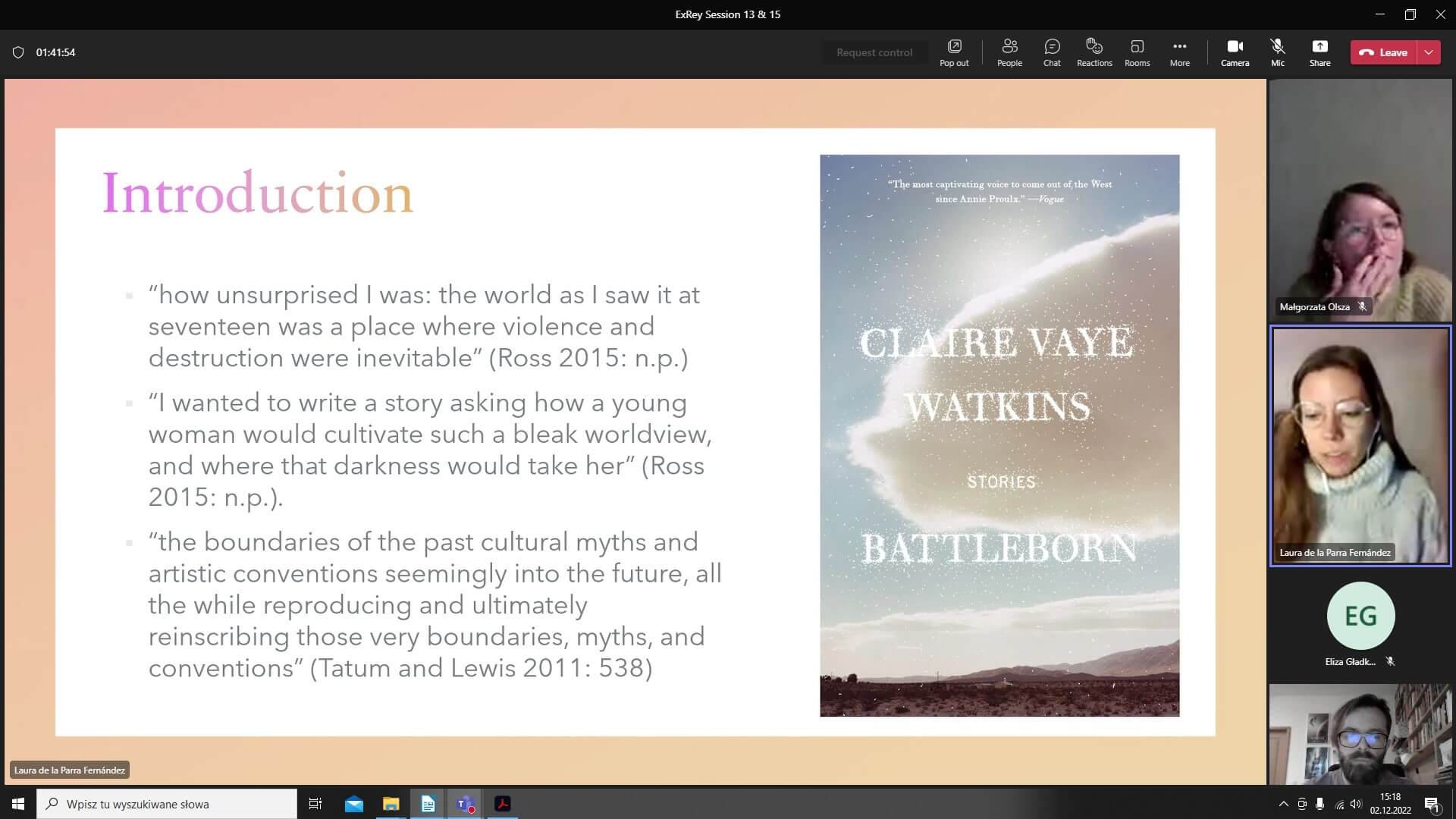Switch to the document app in the taskbar
Image resolution: width=1456 pixels, height=819 pixels.
pyautogui.click(x=428, y=804)
